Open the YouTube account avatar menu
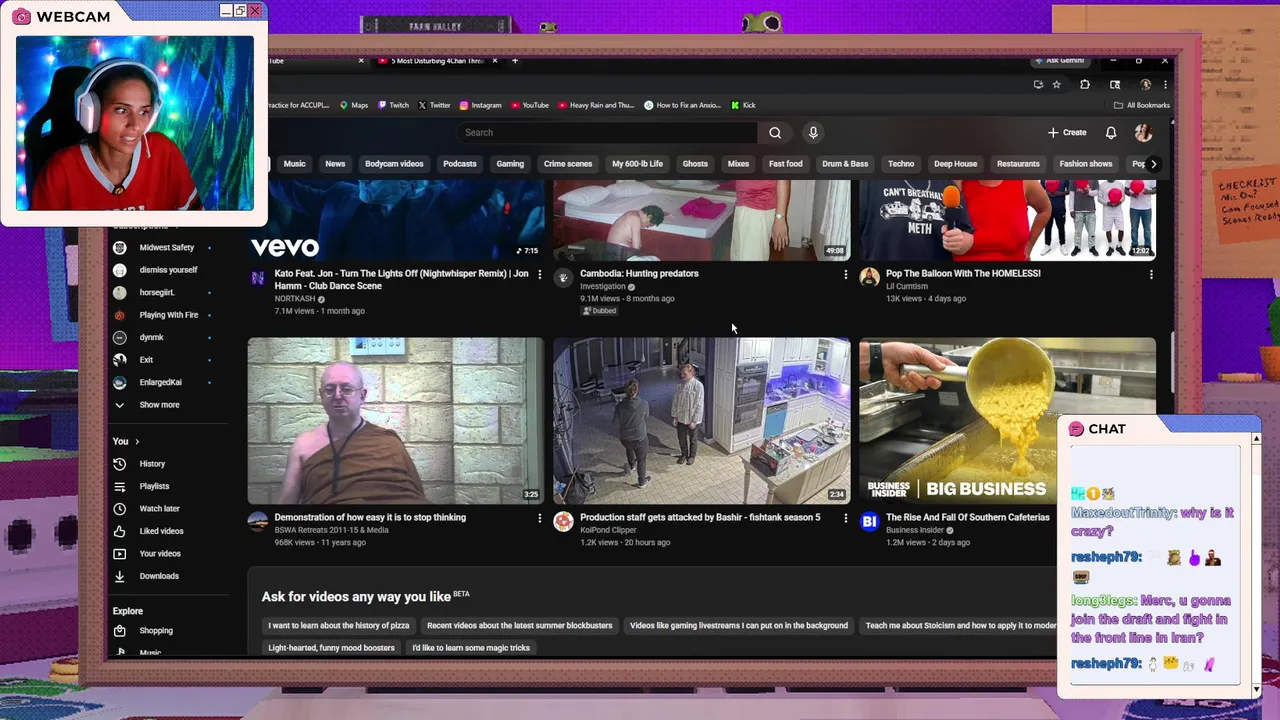 click(x=1143, y=132)
